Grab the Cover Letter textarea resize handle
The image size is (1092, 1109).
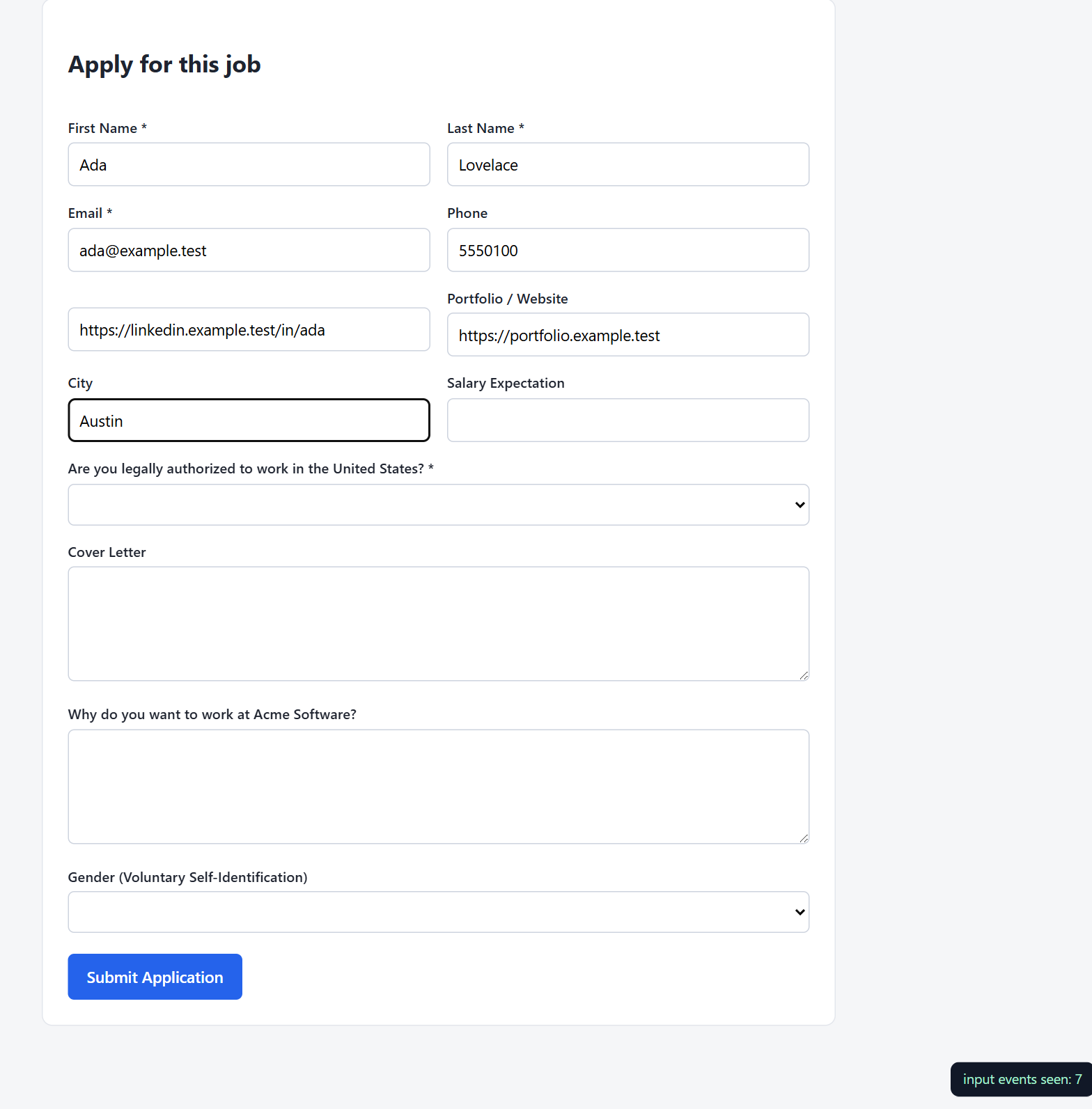point(804,675)
